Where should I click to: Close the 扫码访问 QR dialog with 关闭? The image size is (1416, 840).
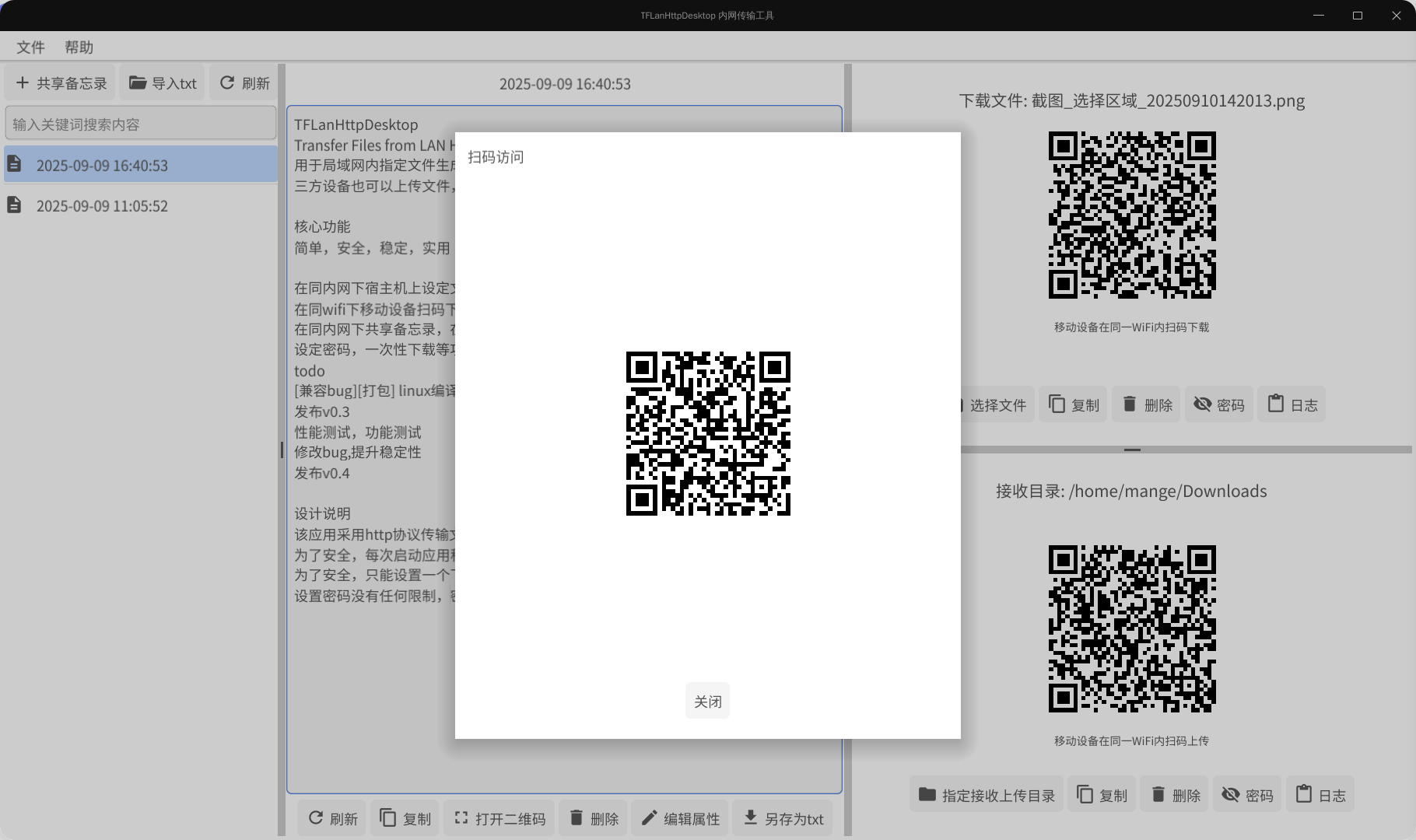pos(707,701)
